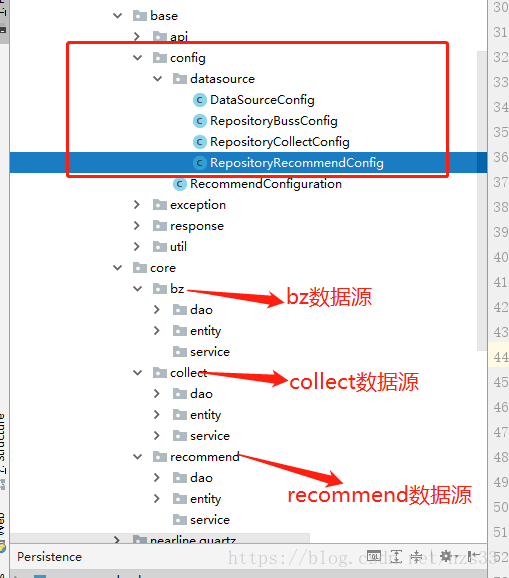The image size is (509, 578).
Task: Click the DataSourceConfig class icon
Action: pos(199,100)
